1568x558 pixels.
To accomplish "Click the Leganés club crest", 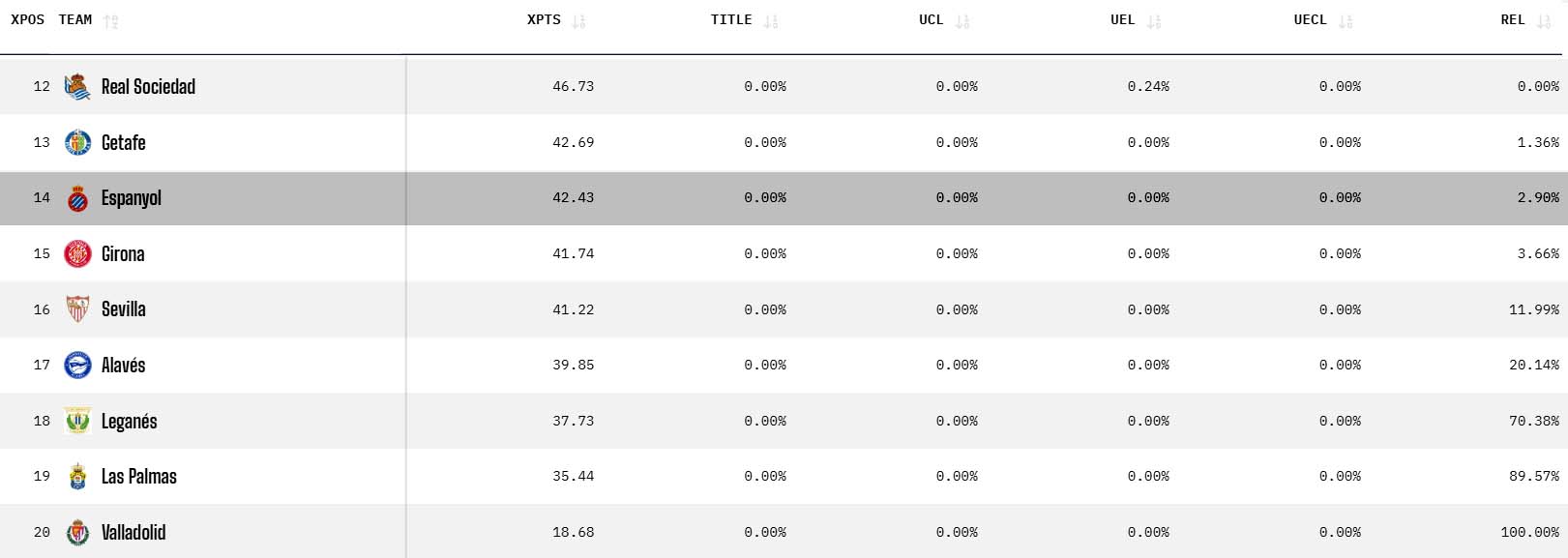I will tap(77, 422).
